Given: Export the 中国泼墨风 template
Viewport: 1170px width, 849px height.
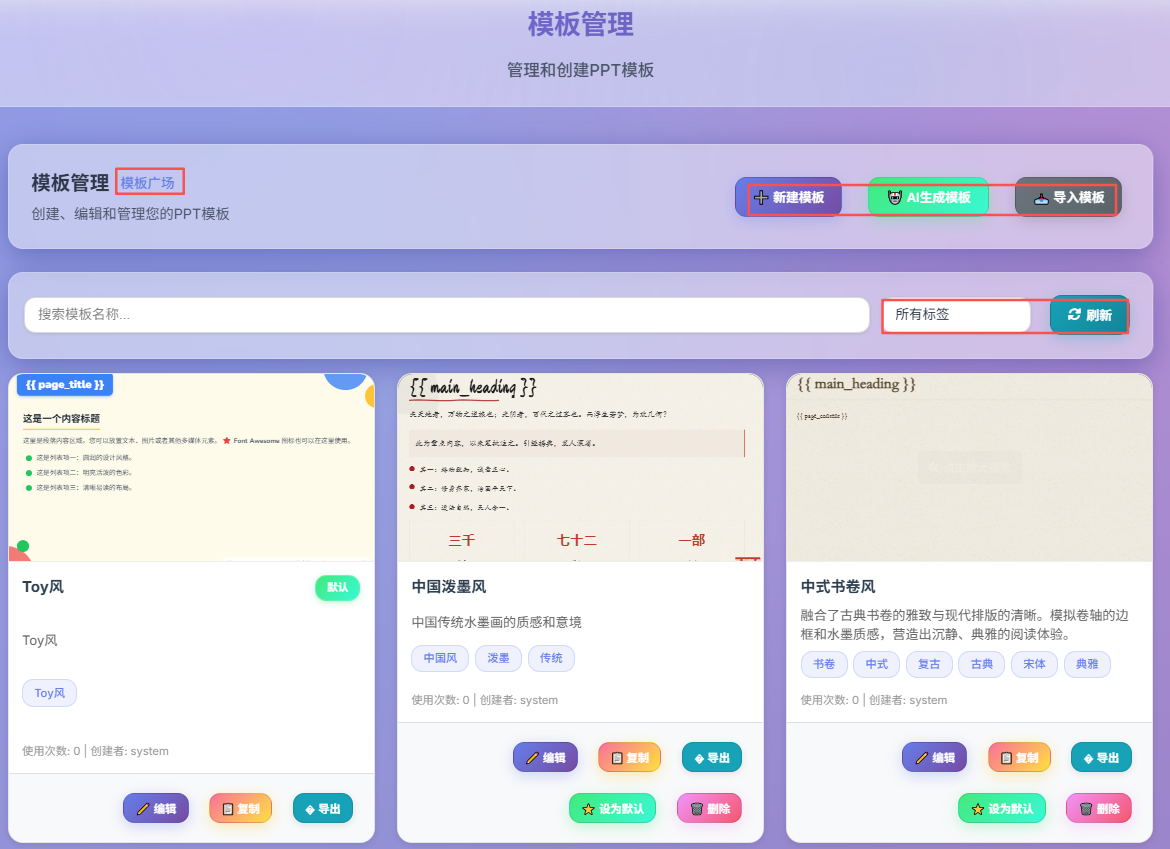Looking at the screenshot, I should click(712, 758).
